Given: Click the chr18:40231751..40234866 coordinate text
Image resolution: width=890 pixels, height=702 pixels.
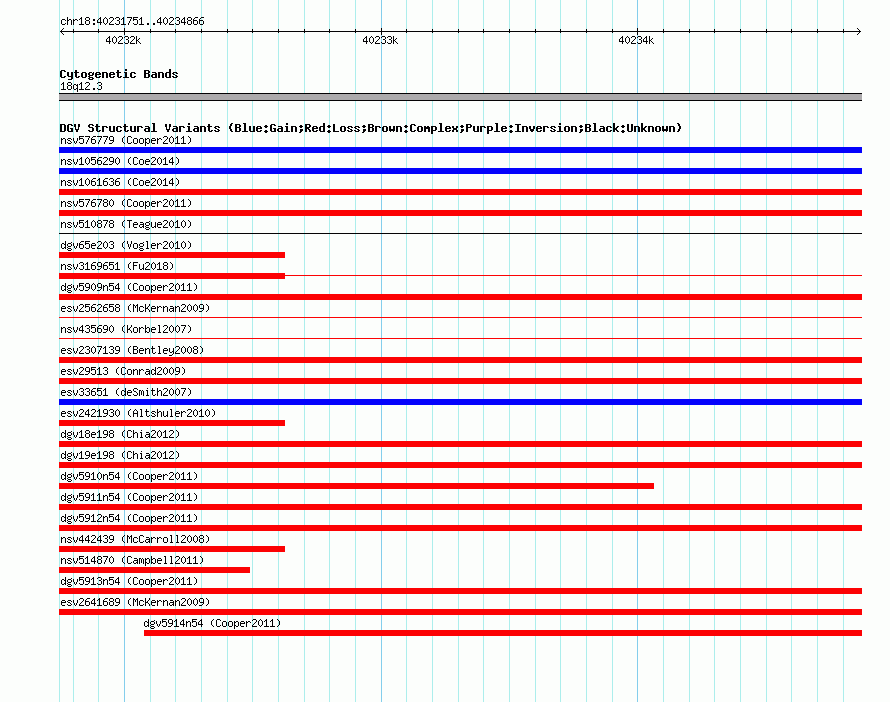Looking at the screenshot, I should coord(132,21).
